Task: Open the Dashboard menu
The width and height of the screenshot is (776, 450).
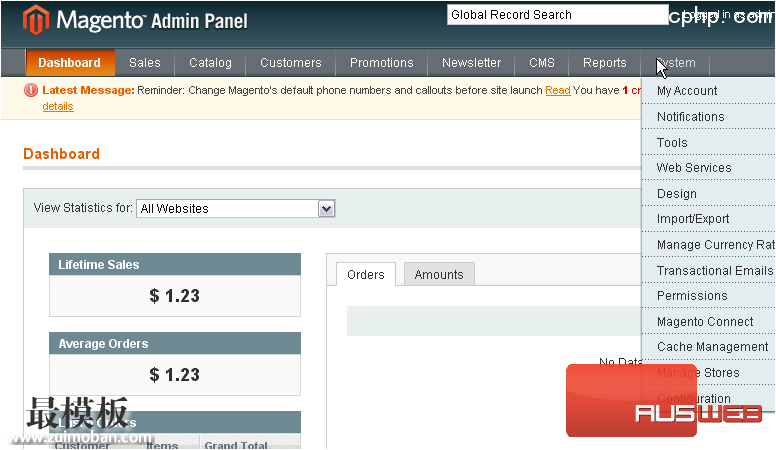Action: click(x=70, y=63)
